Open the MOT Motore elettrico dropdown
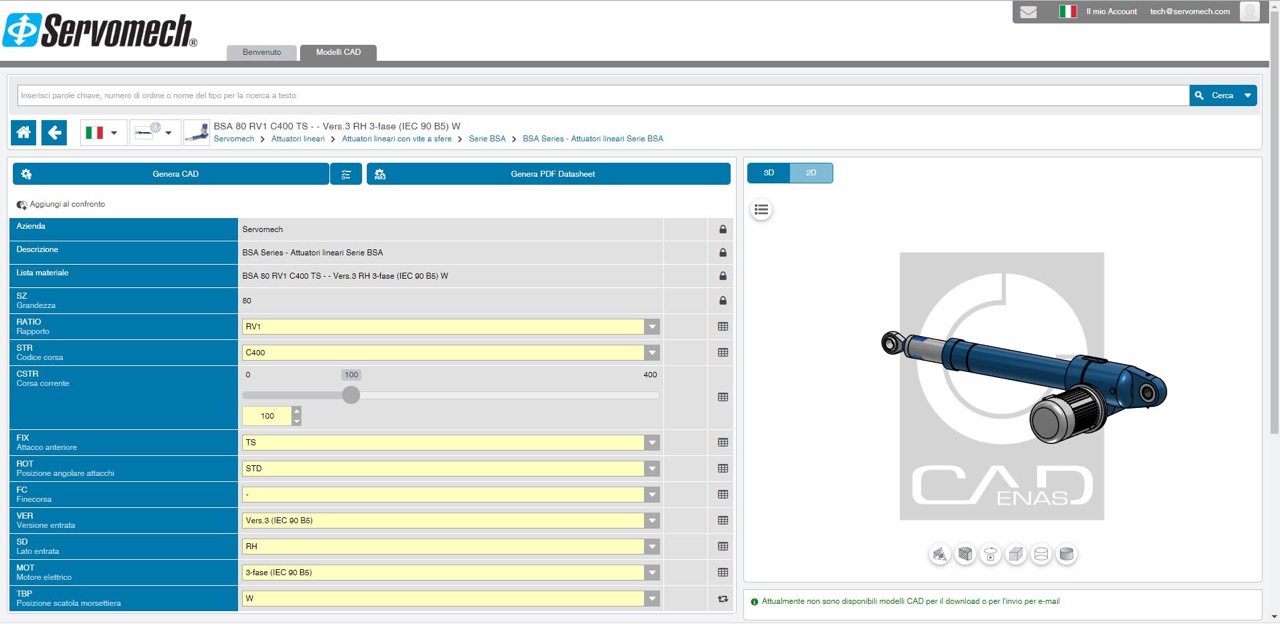Image resolution: width=1280 pixels, height=624 pixels. coord(451,572)
